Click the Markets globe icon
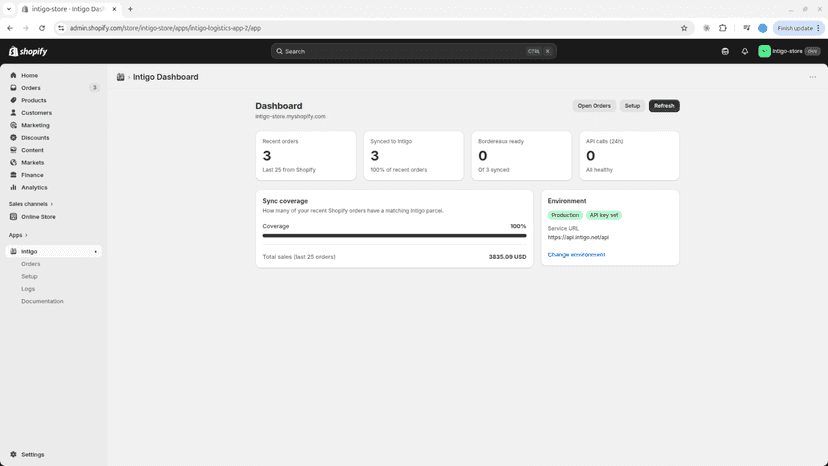Image resolution: width=828 pixels, height=466 pixels. 13,162
